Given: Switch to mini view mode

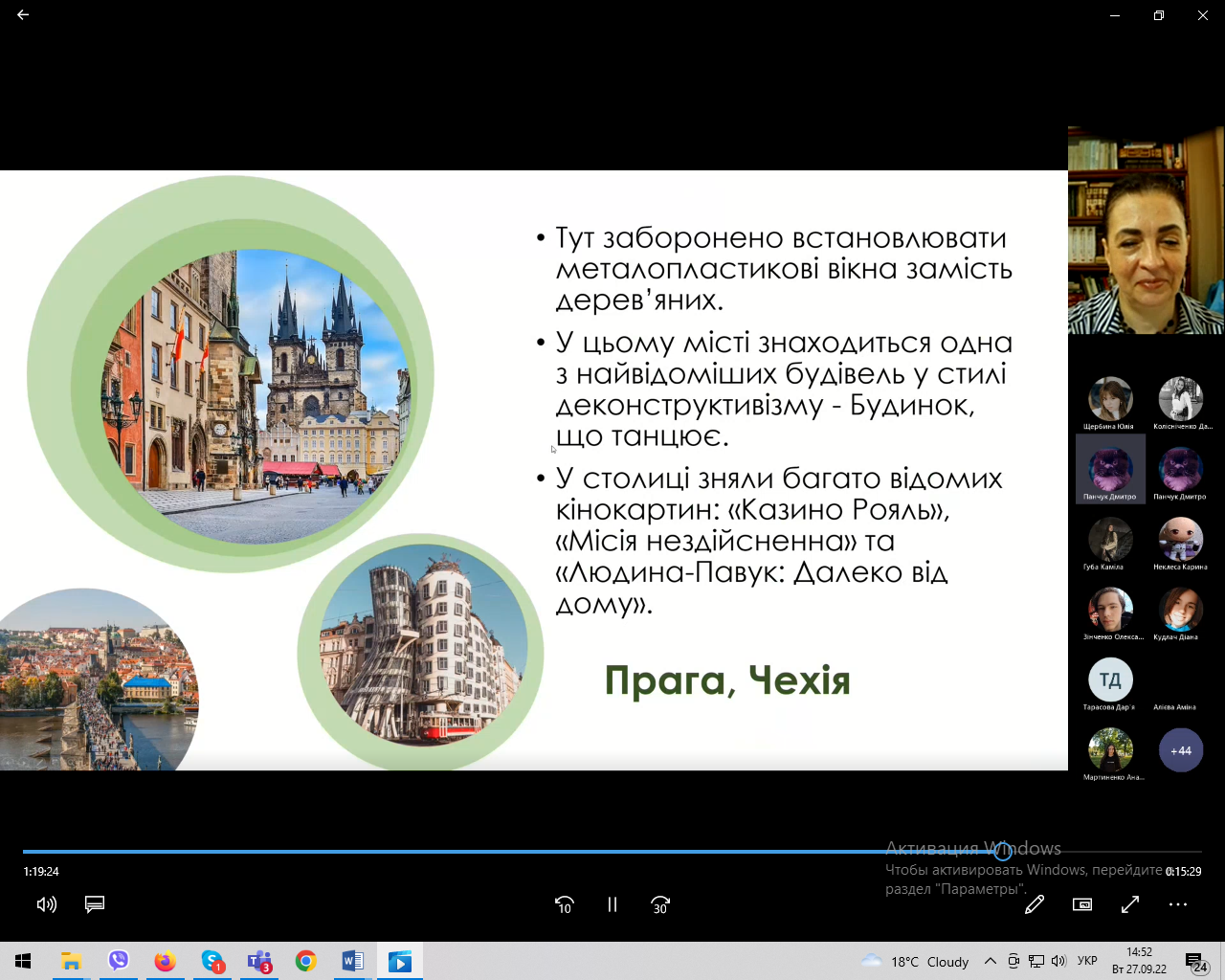Looking at the screenshot, I should coord(1082,904).
